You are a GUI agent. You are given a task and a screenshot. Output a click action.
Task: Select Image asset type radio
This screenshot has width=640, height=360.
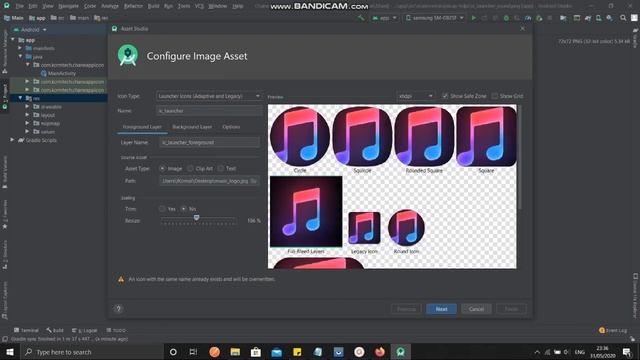pos(162,168)
